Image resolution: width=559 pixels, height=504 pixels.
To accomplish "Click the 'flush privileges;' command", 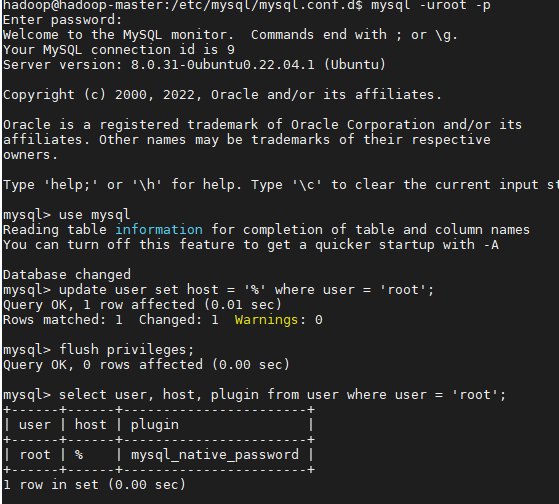I will pyautogui.click(x=127, y=350).
